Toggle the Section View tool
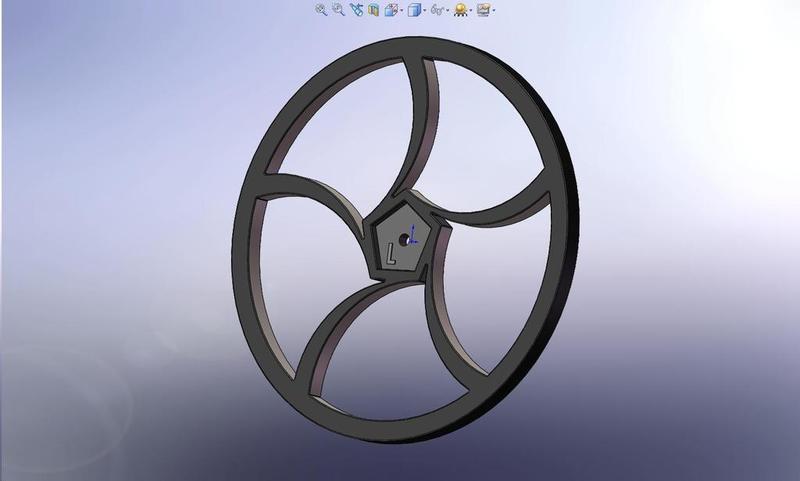The image size is (800, 481). 373,10
